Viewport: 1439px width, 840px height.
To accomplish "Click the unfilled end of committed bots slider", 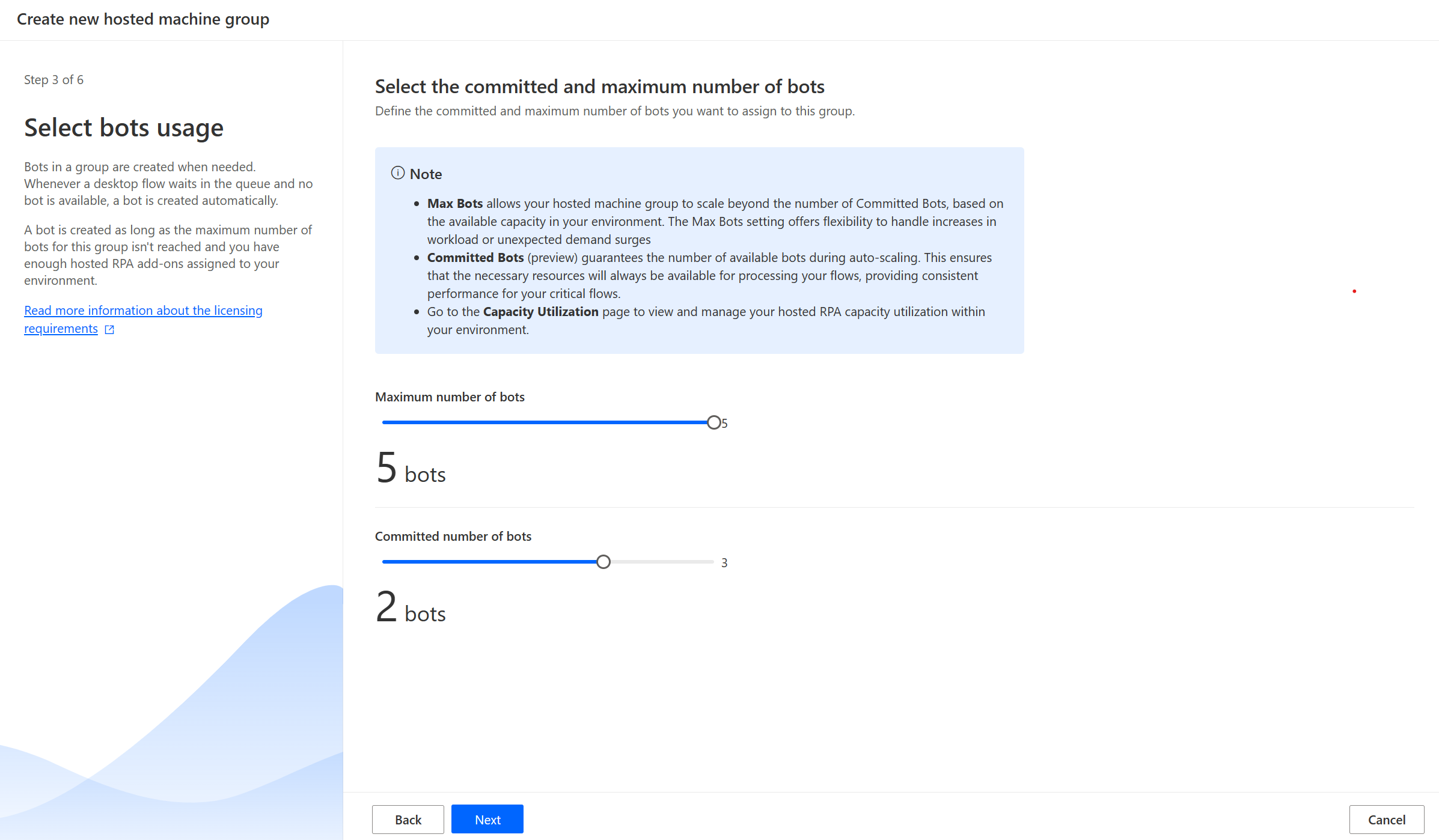I will (x=661, y=562).
